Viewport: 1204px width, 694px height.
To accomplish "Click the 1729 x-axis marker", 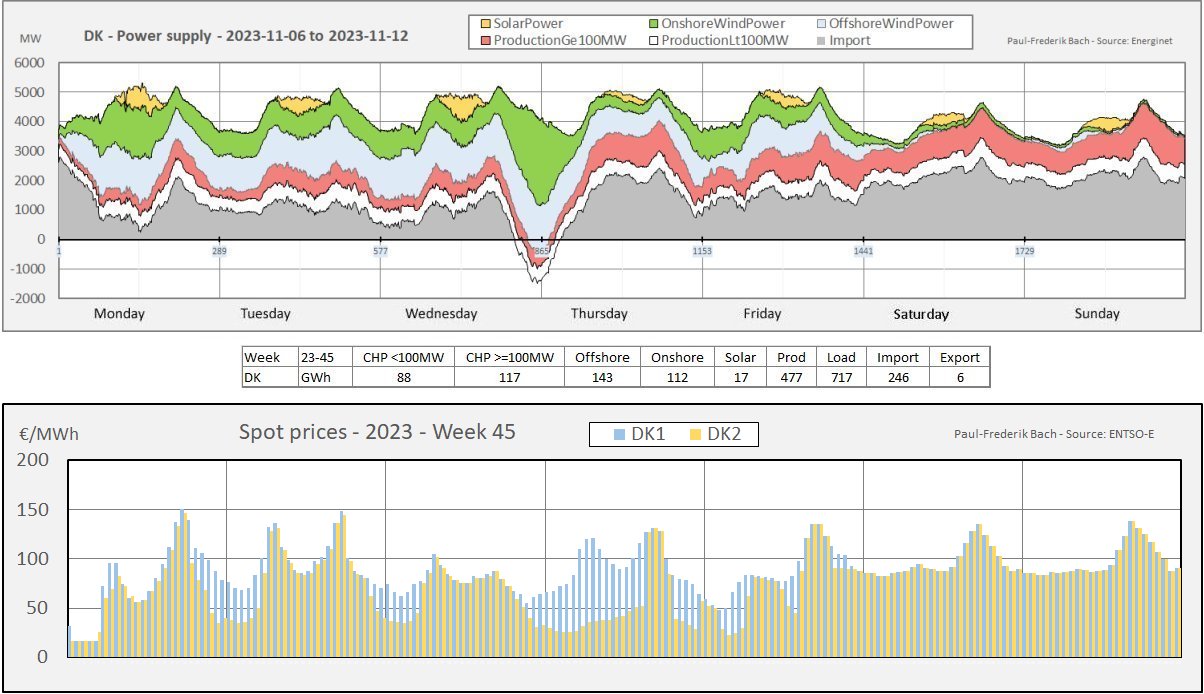I will pyautogui.click(x=1024, y=251).
